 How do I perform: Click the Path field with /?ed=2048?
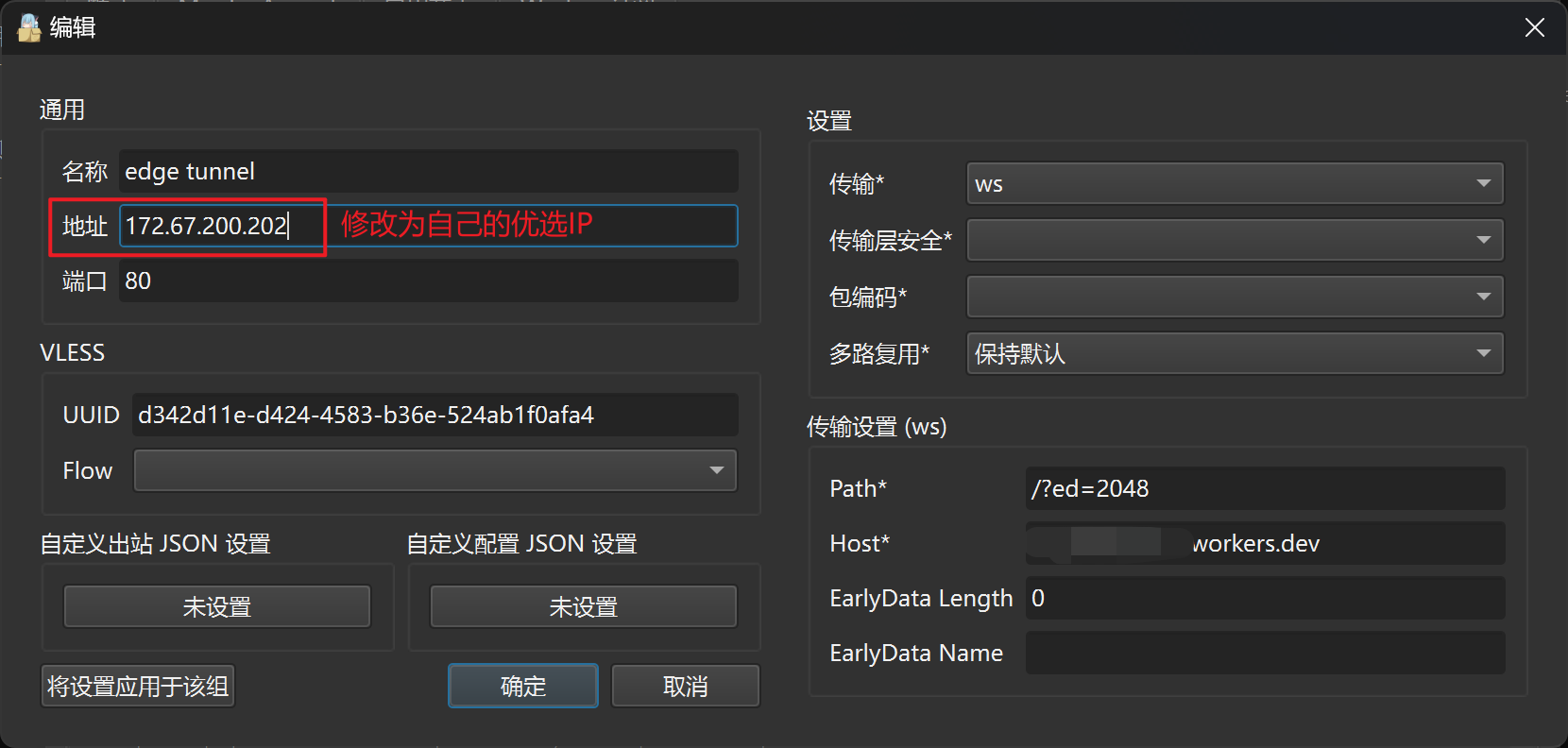point(1266,488)
